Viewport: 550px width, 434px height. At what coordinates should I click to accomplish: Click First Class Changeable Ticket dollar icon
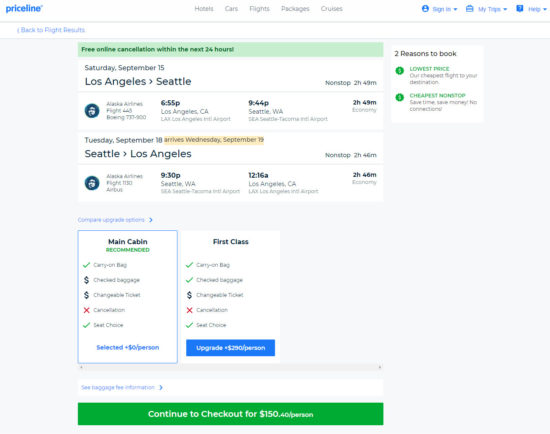(189, 295)
